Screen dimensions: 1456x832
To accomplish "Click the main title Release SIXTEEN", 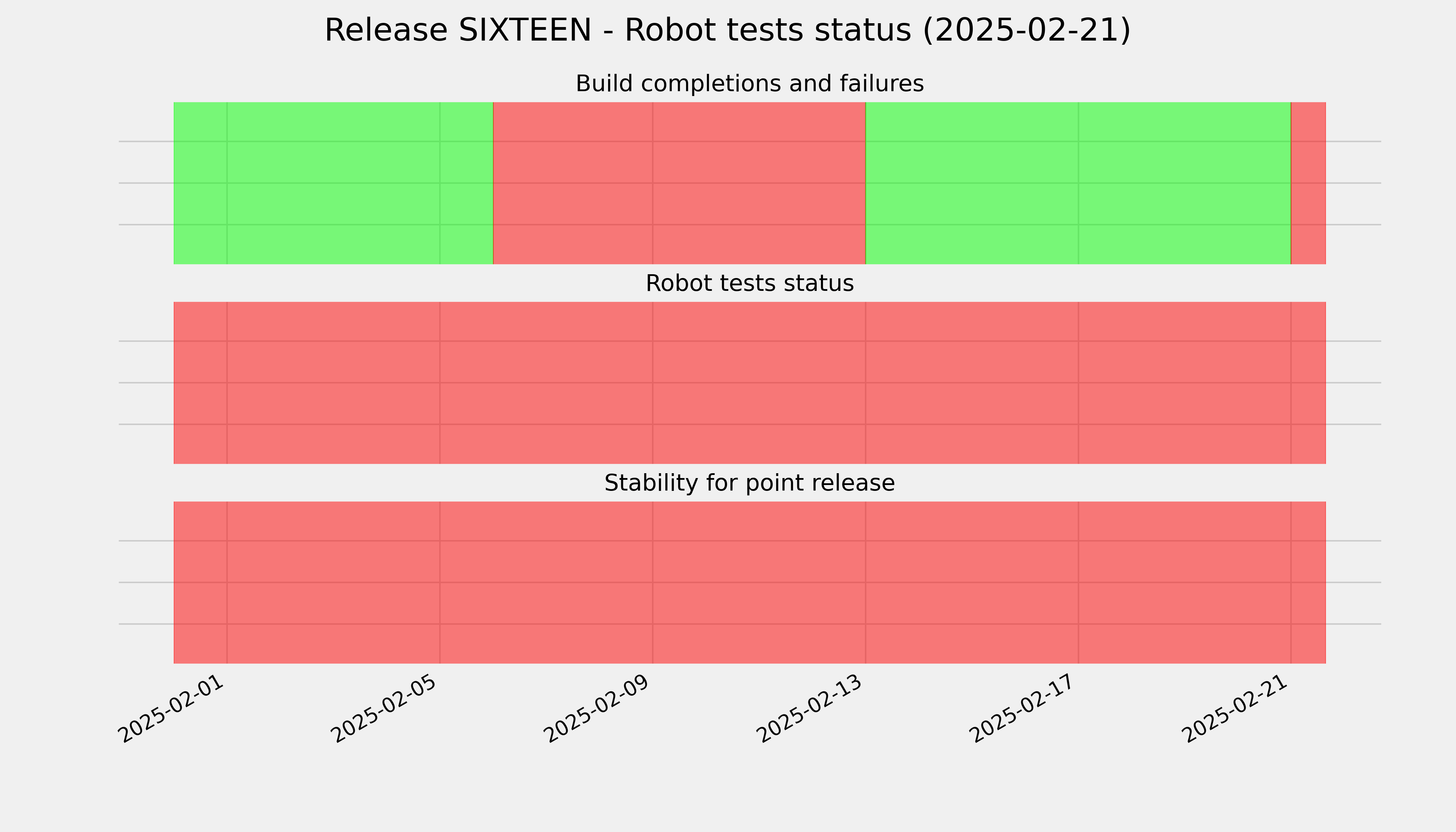I will point(727,30).
